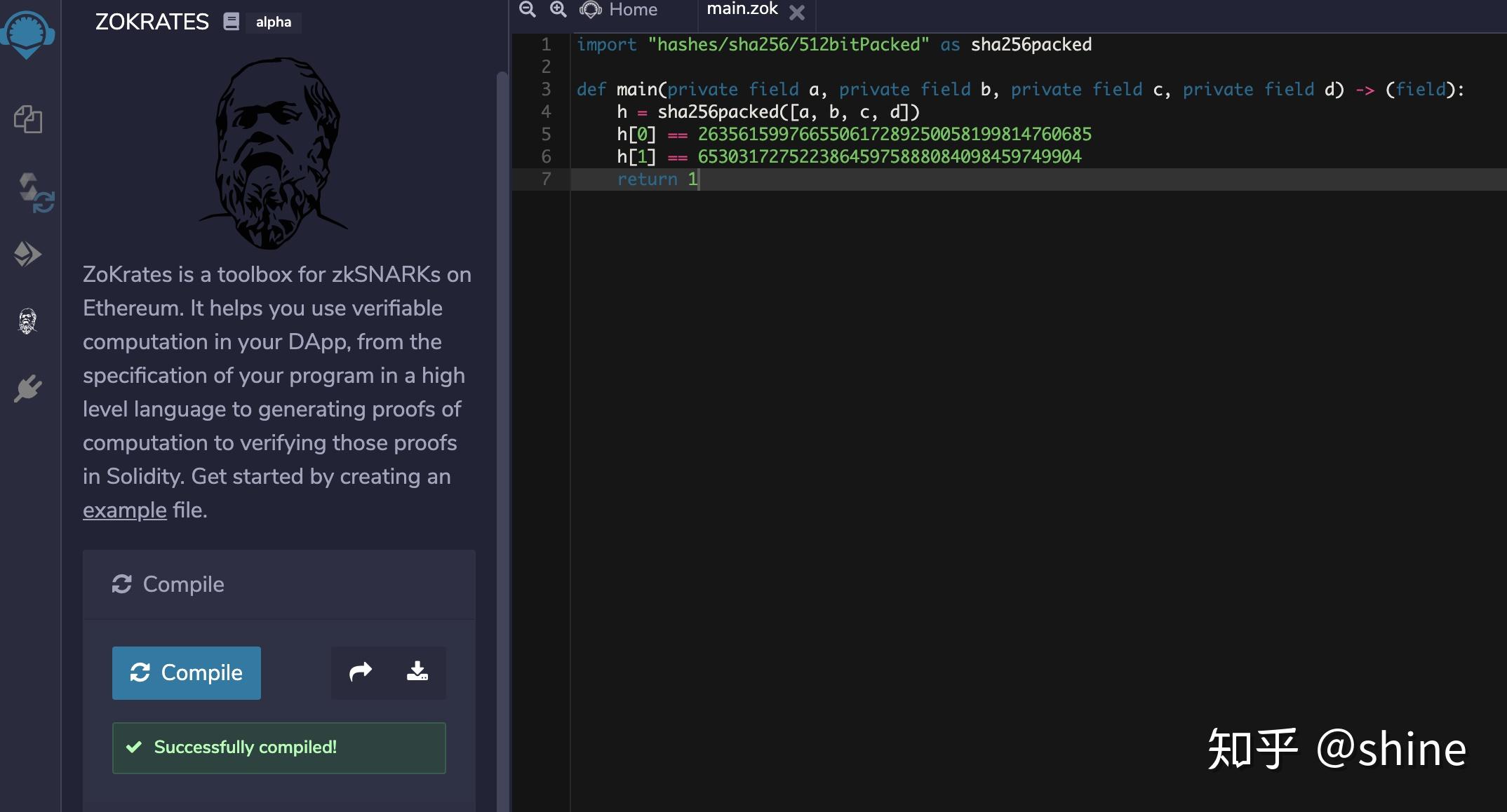1507x812 pixels.
Task: Place cursor on line 5 hash value
Action: [x=895, y=134]
